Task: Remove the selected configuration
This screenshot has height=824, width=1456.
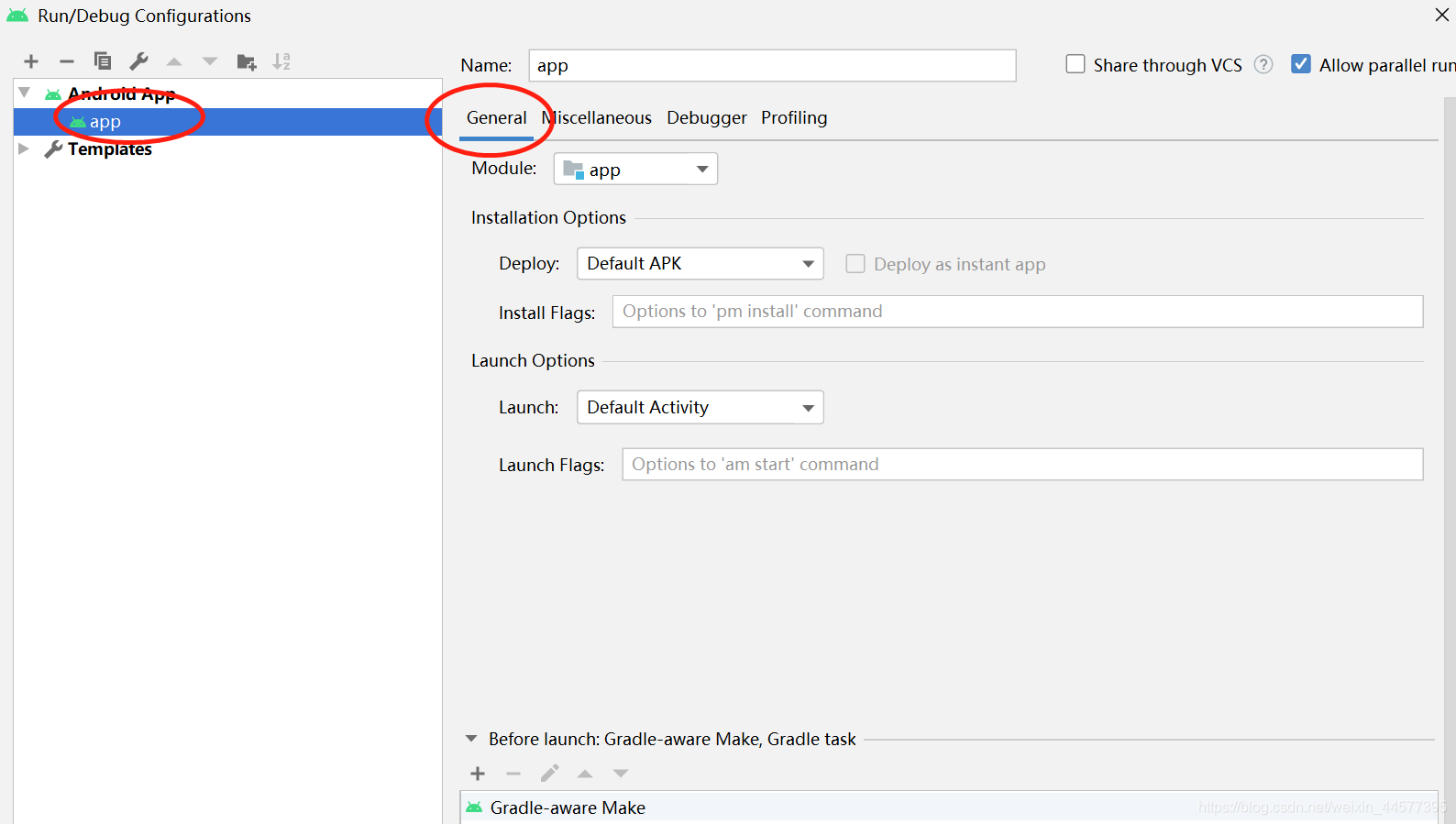Action: point(67,61)
